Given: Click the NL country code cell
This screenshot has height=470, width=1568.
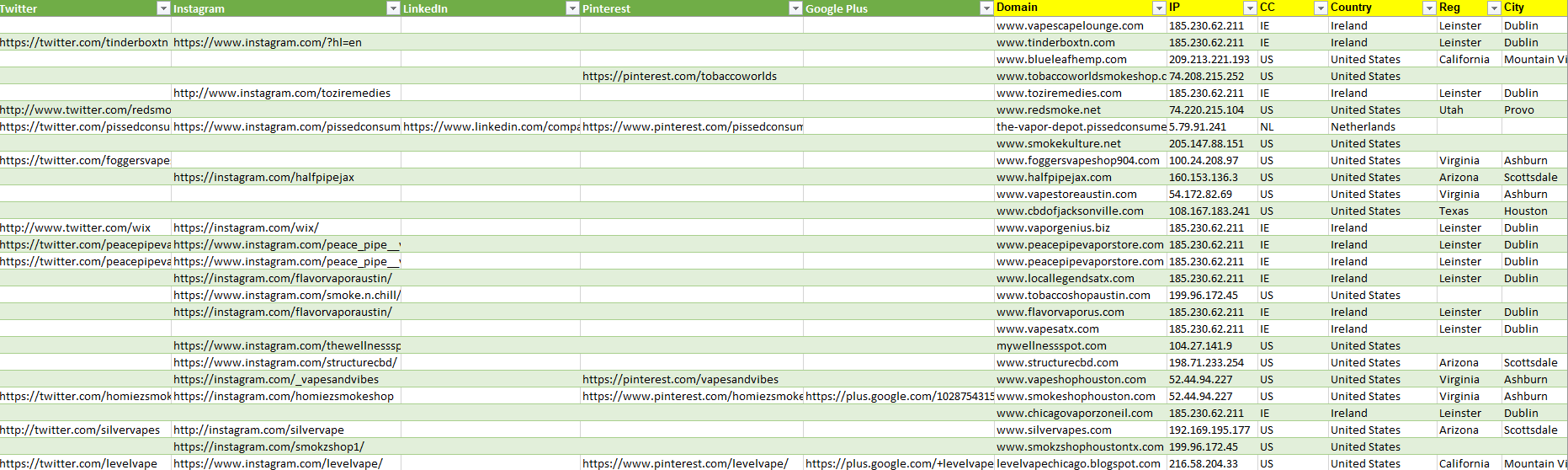Looking at the screenshot, I should coord(1293,126).
